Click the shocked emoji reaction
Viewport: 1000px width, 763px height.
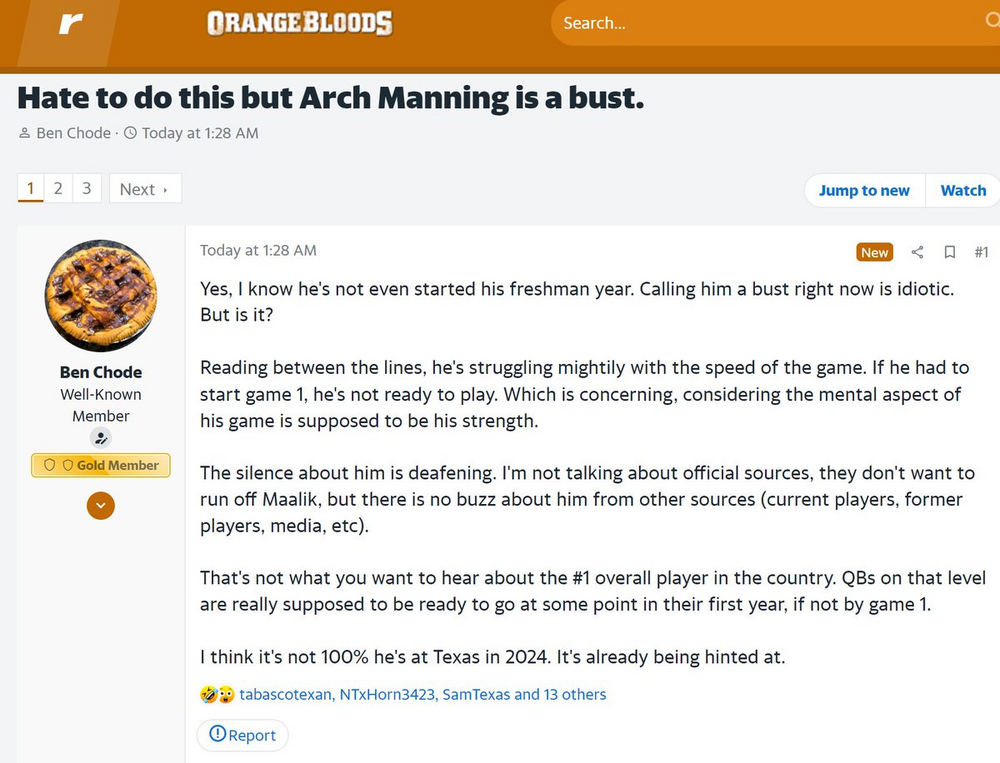click(224, 693)
